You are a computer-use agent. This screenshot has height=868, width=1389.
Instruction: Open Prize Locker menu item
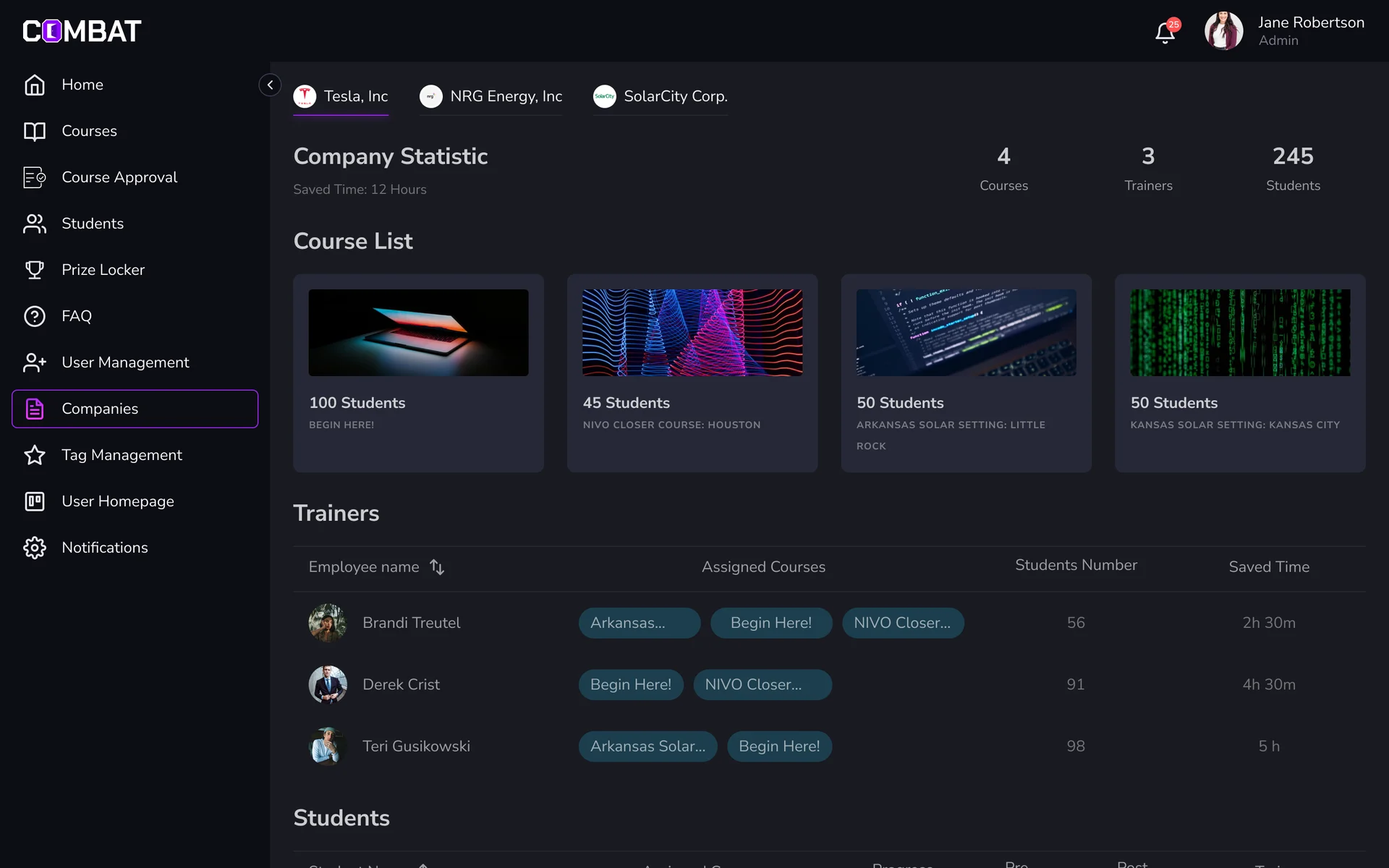(x=135, y=270)
